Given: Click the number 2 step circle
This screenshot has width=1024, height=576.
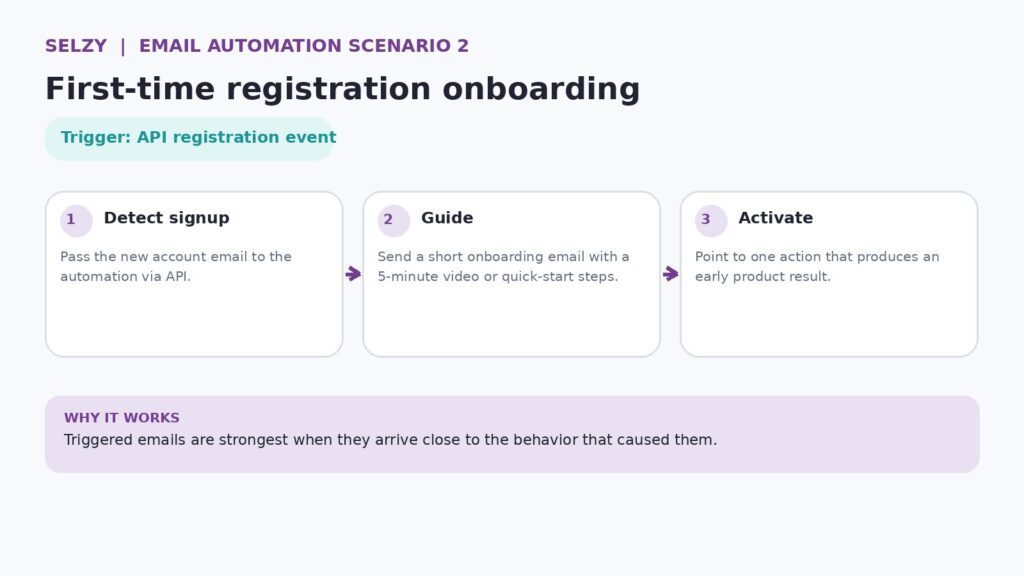Looking at the screenshot, I should tap(394, 221).
